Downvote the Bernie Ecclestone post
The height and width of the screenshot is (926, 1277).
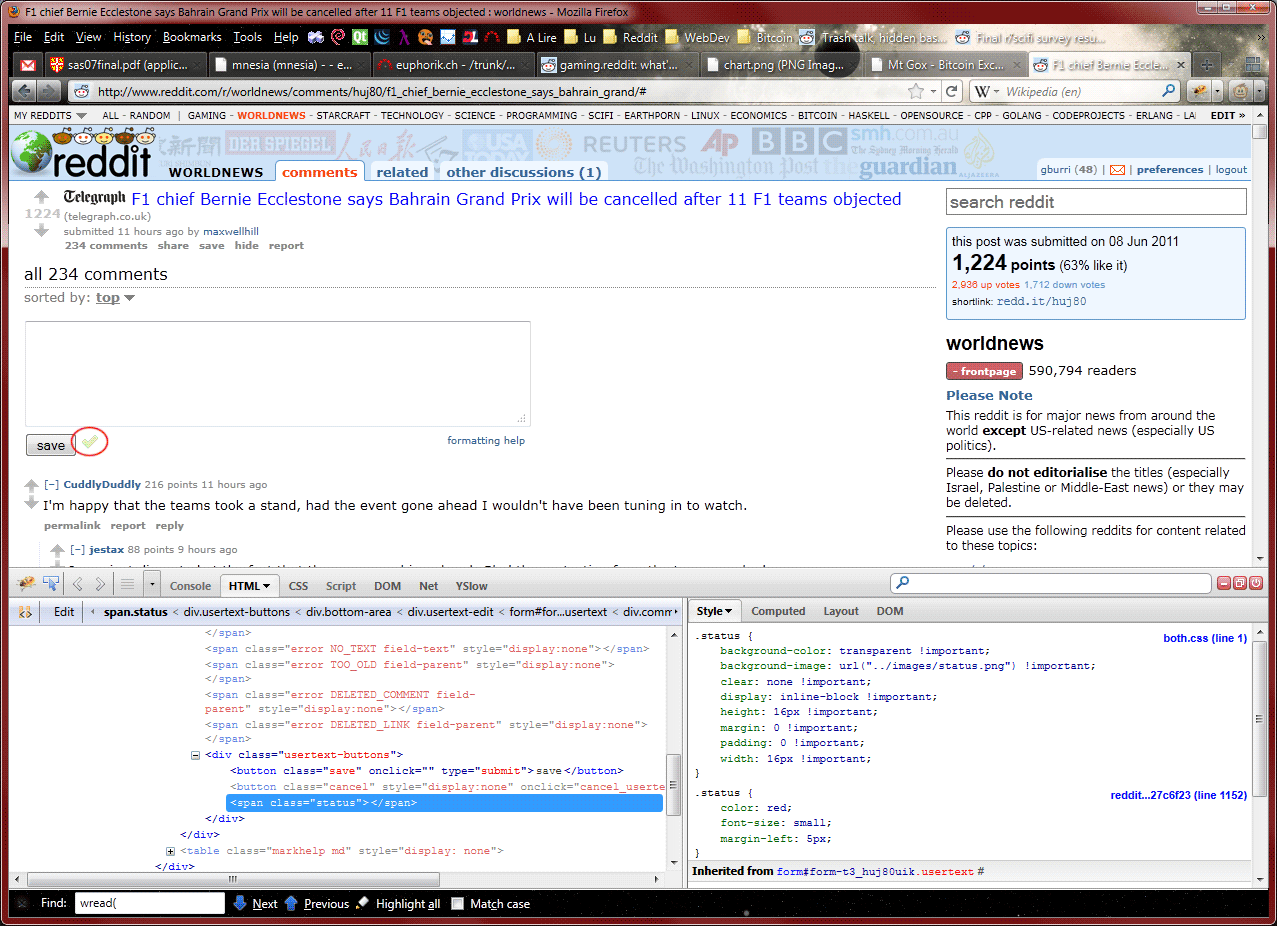tap(41, 231)
